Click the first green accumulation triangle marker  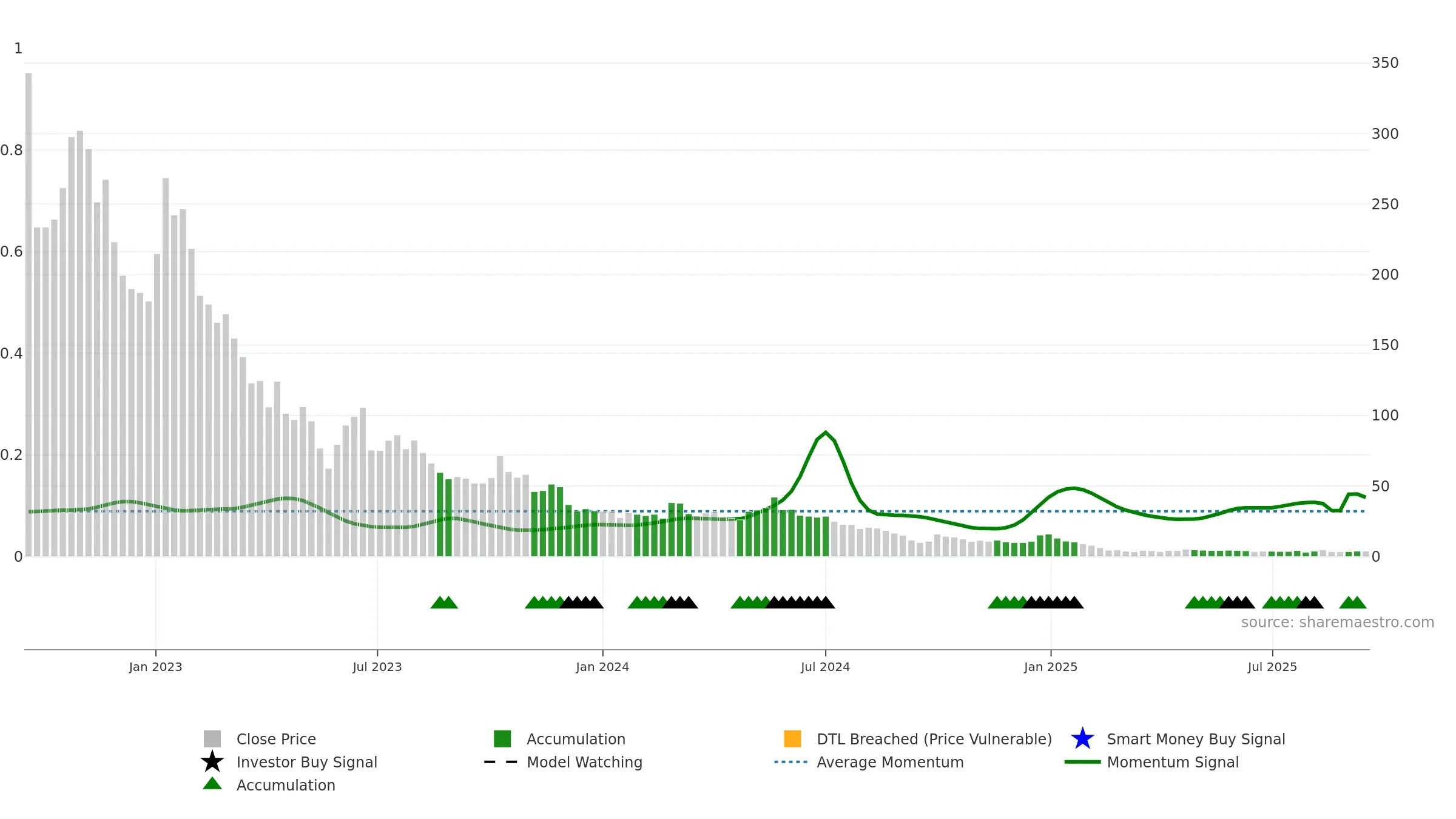440,602
